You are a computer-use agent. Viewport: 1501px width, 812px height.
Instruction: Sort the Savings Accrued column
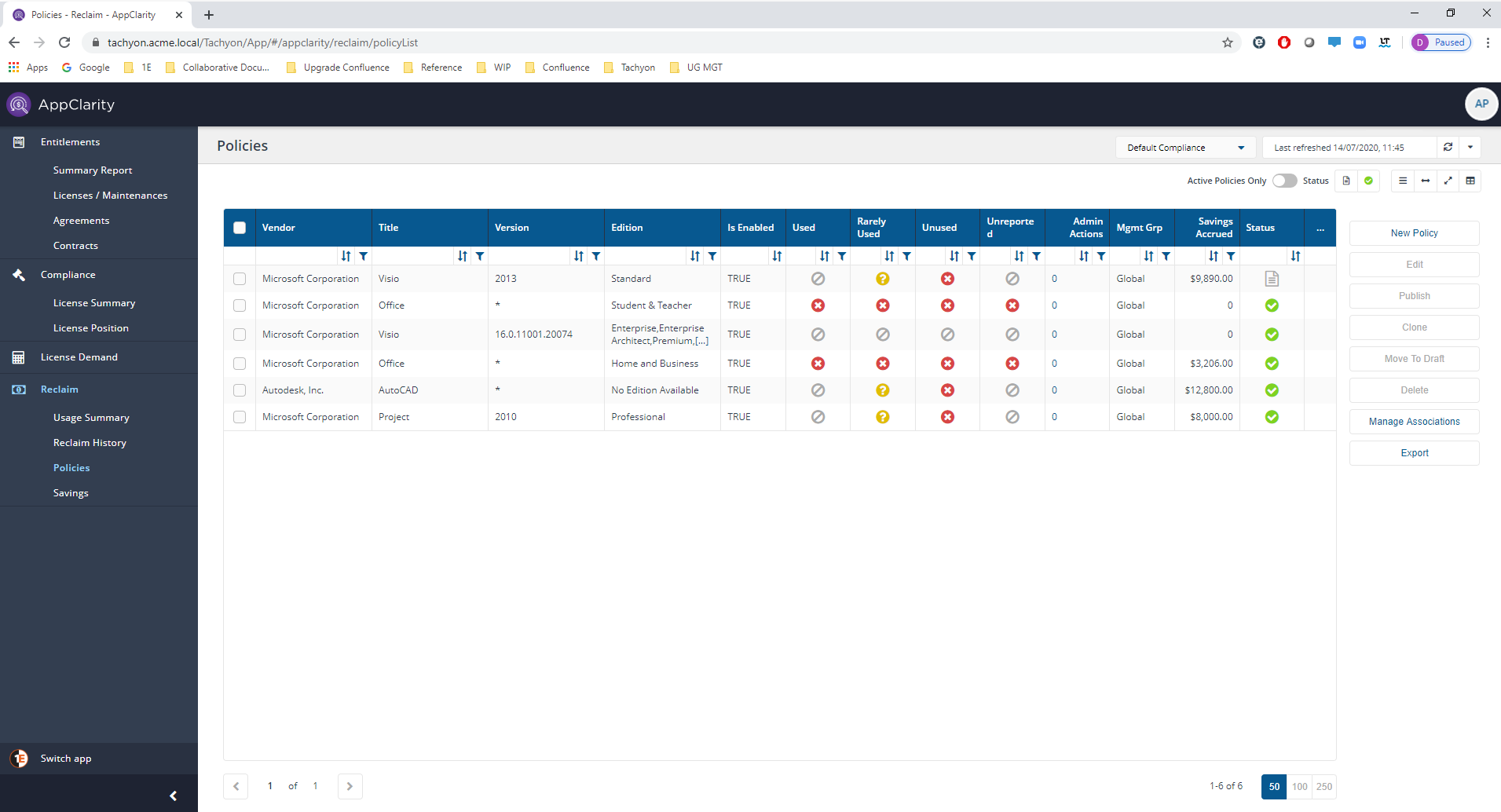click(1214, 256)
